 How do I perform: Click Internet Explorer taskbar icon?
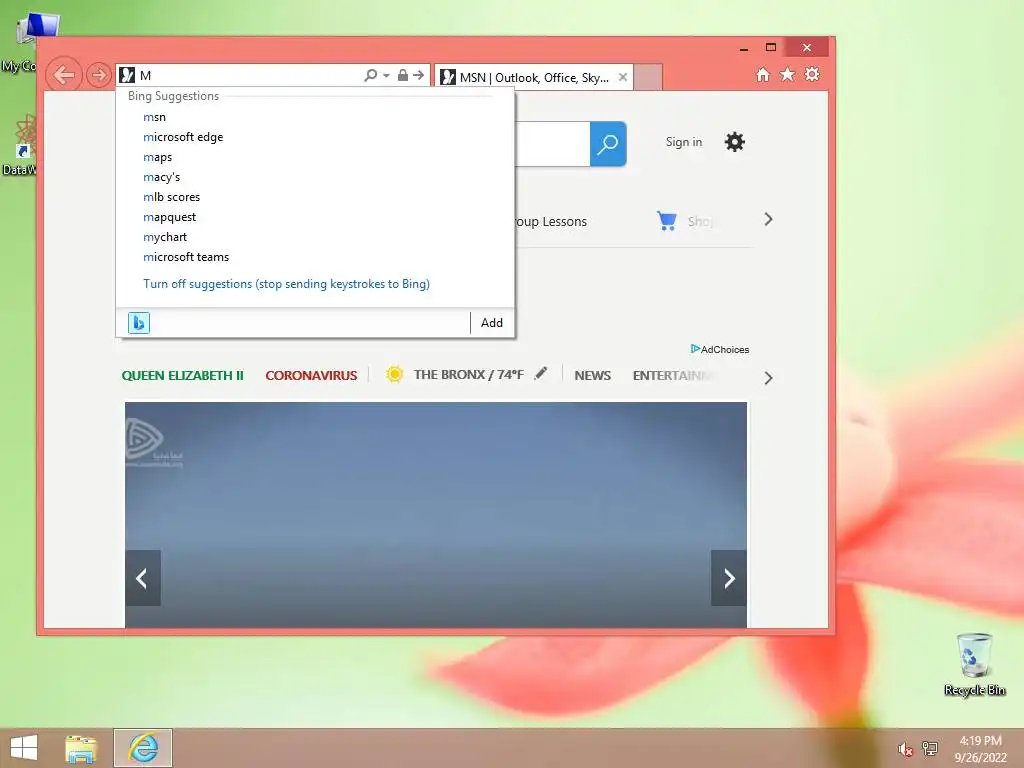pyautogui.click(x=143, y=748)
